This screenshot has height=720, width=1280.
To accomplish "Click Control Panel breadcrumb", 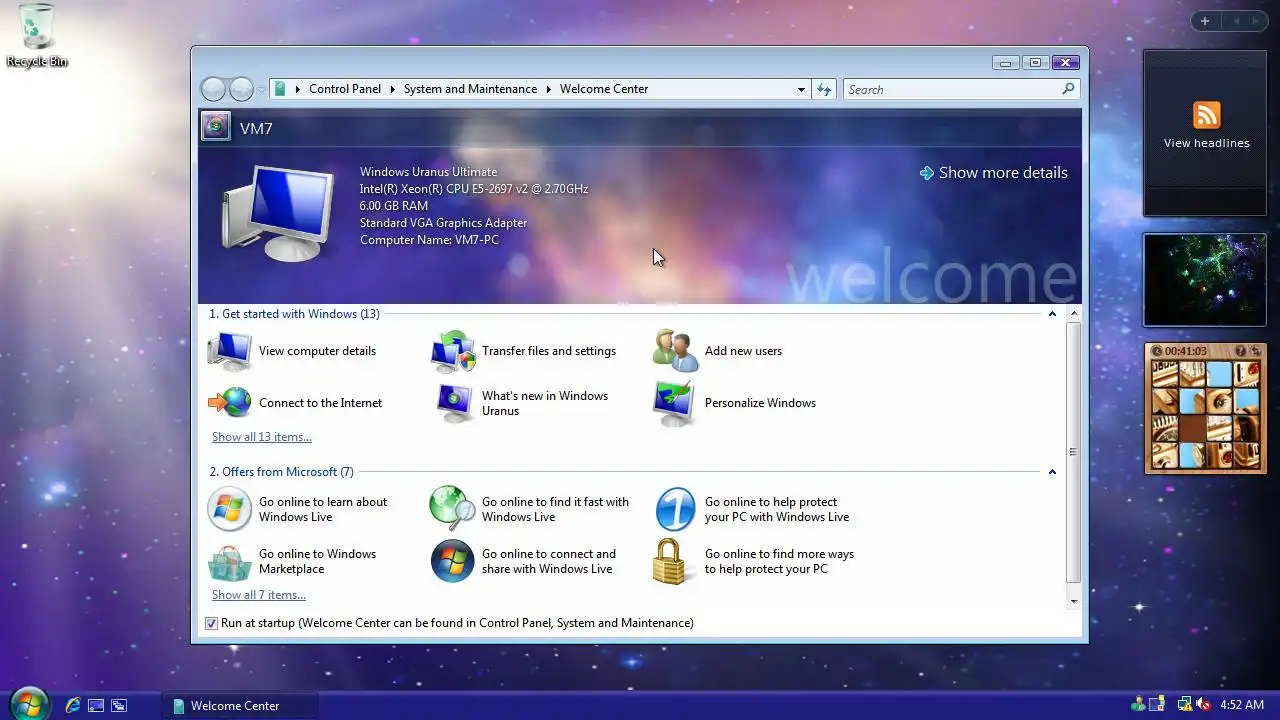I will (x=345, y=89).
